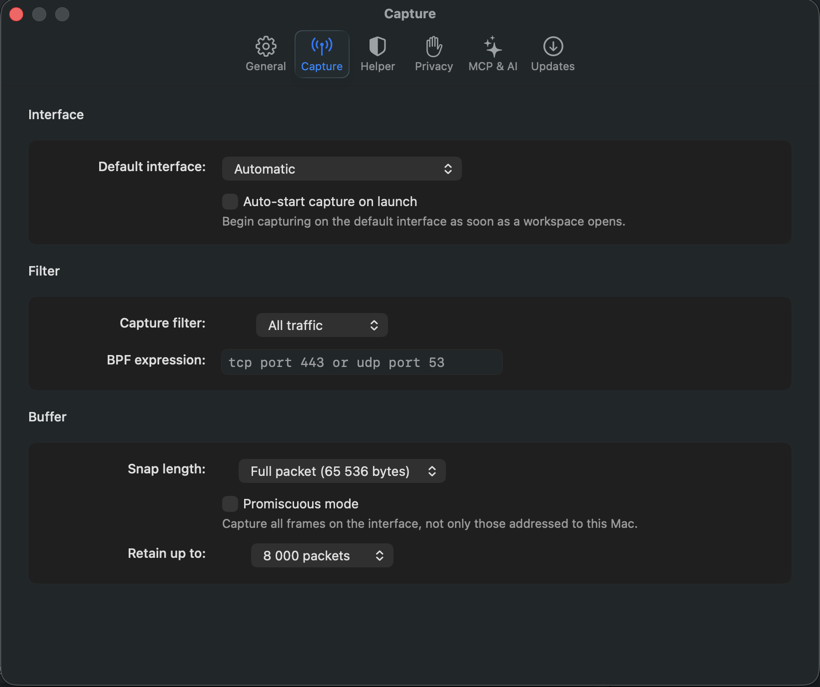Select the Capture antenna icon
Viewport: 820px width, 687px height.
click(322, 47)
